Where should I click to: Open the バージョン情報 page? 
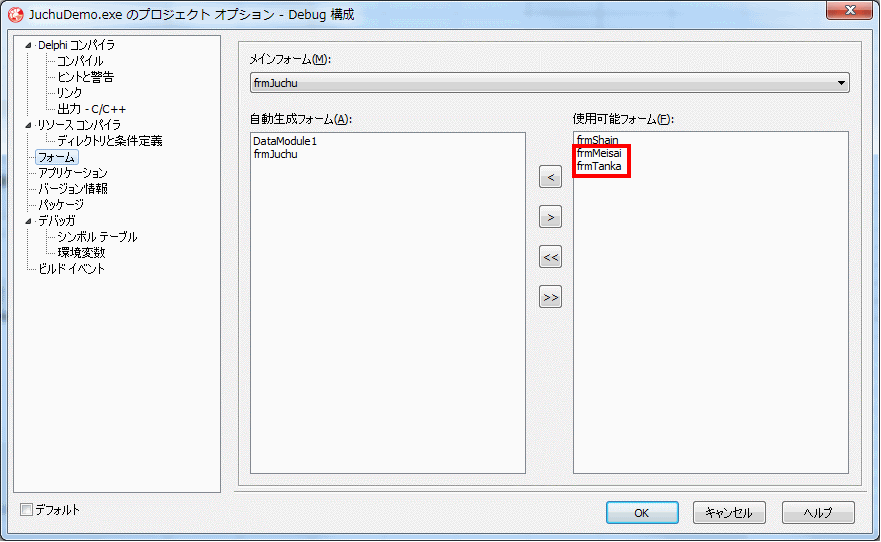pos(72,189)
